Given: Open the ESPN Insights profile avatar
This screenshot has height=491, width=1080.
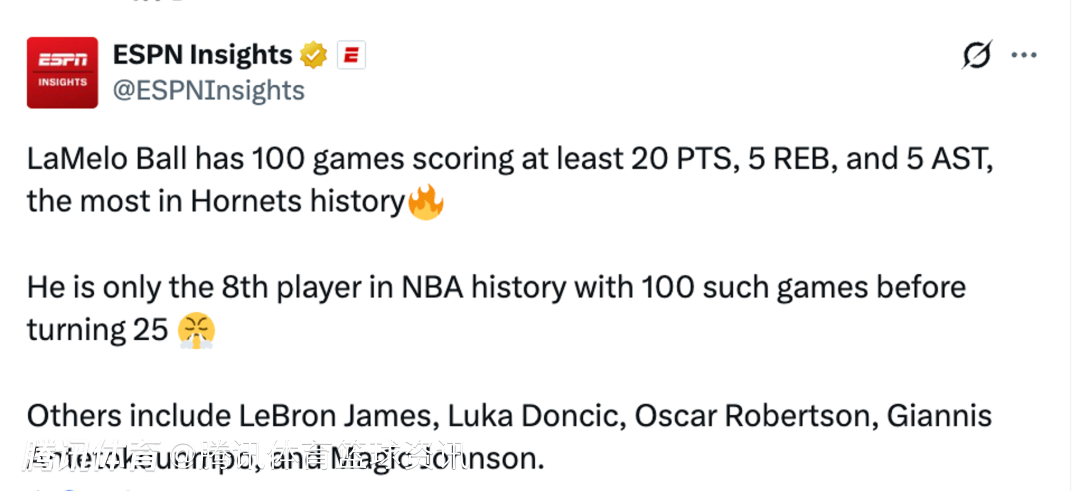Looking at the screenshot, I should [62, 72].
